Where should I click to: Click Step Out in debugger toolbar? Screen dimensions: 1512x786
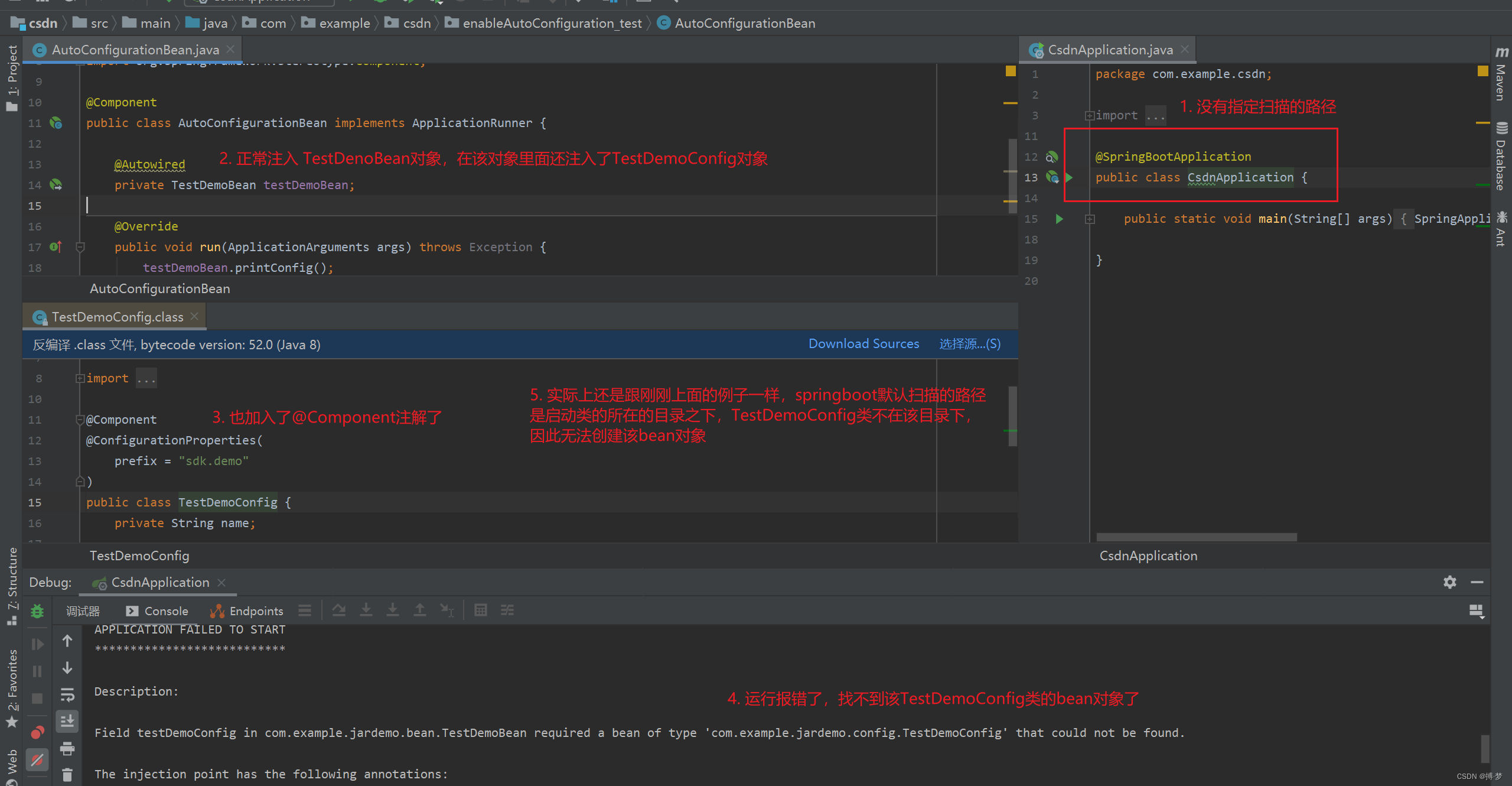[x=420, y=610]
